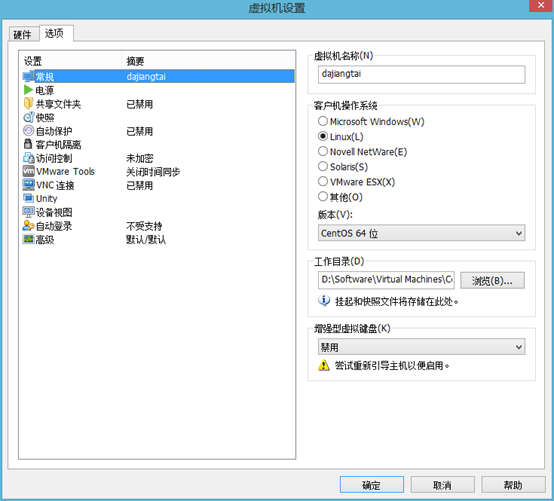
Task: Close the 虚拟机设置 dialog
Action: tap(541, 5)
